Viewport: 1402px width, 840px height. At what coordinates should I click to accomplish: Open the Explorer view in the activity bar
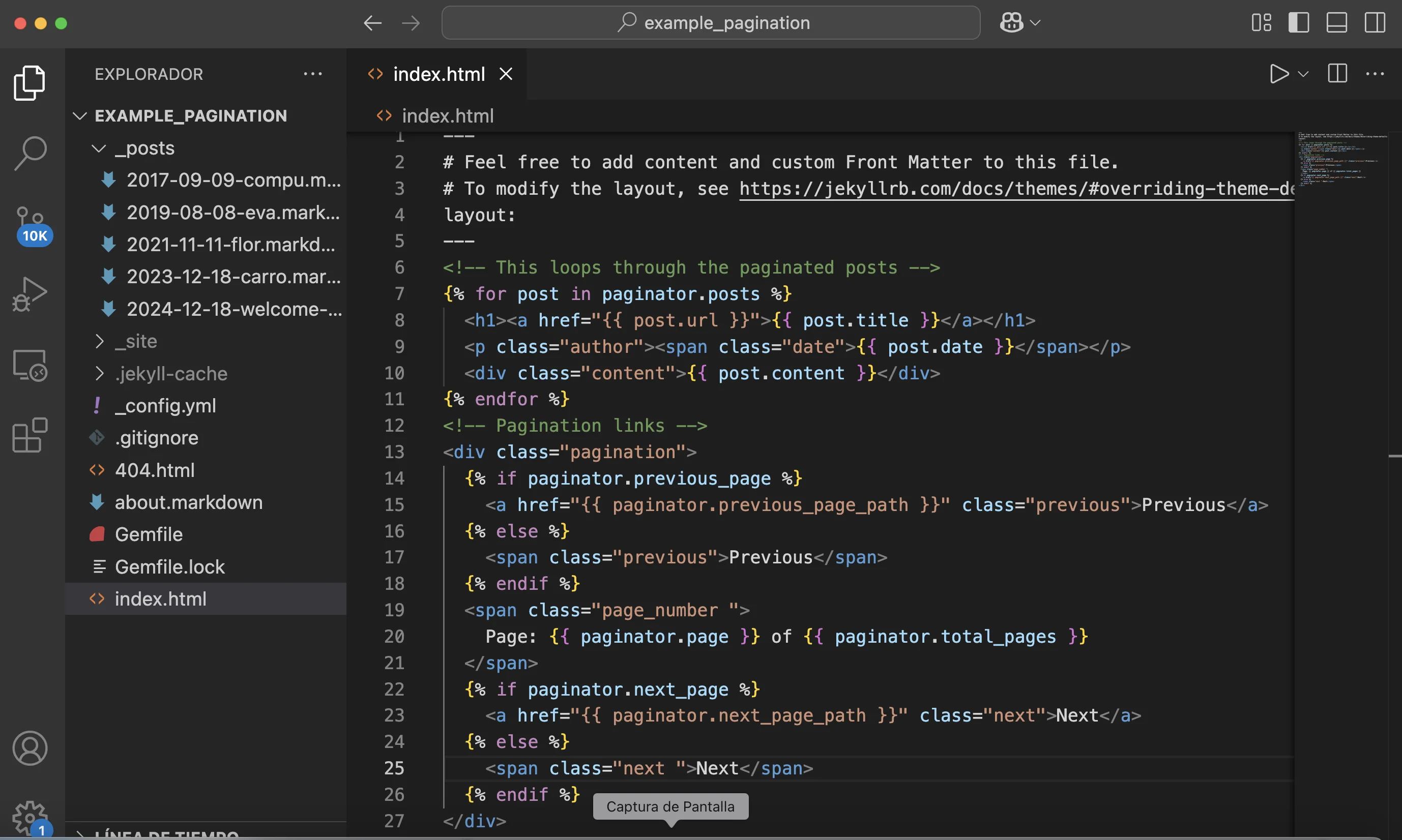pos(30,83)
